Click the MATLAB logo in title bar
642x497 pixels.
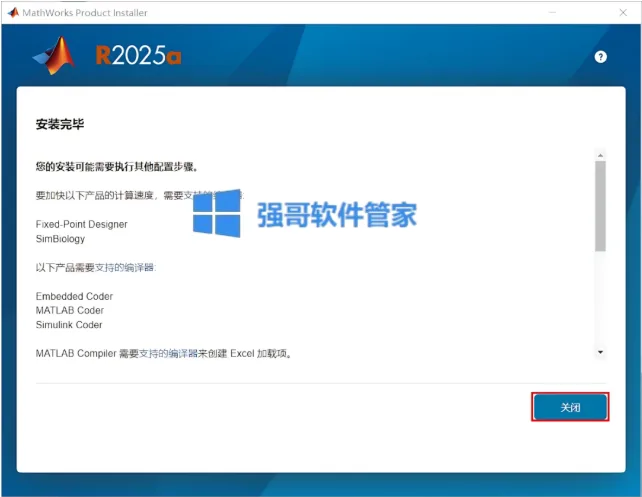point(13,13)
